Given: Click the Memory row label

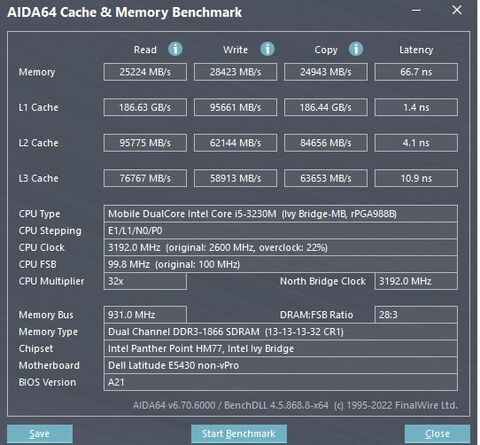Looking at the screenshot, I should (37, 72).
